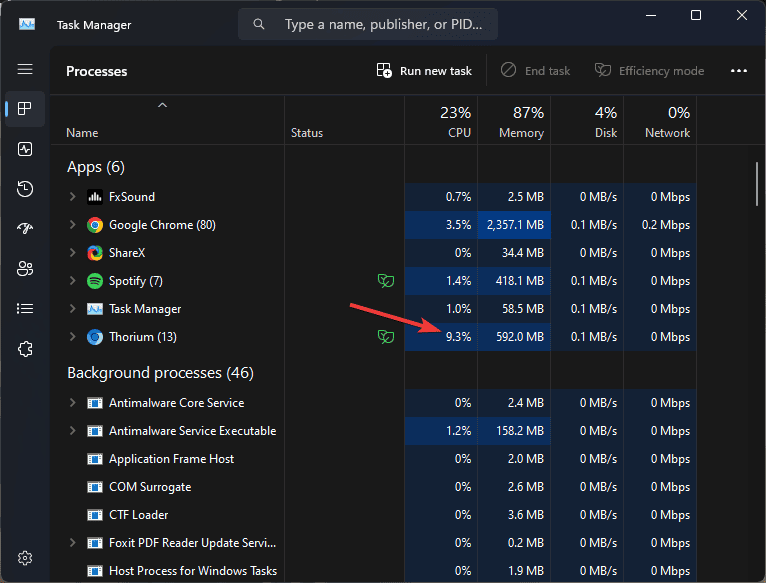The width and height of the screenshot is (766, 583).
Task: Click the search box for name, publisher, or PID
Action: tap(368, 24)
